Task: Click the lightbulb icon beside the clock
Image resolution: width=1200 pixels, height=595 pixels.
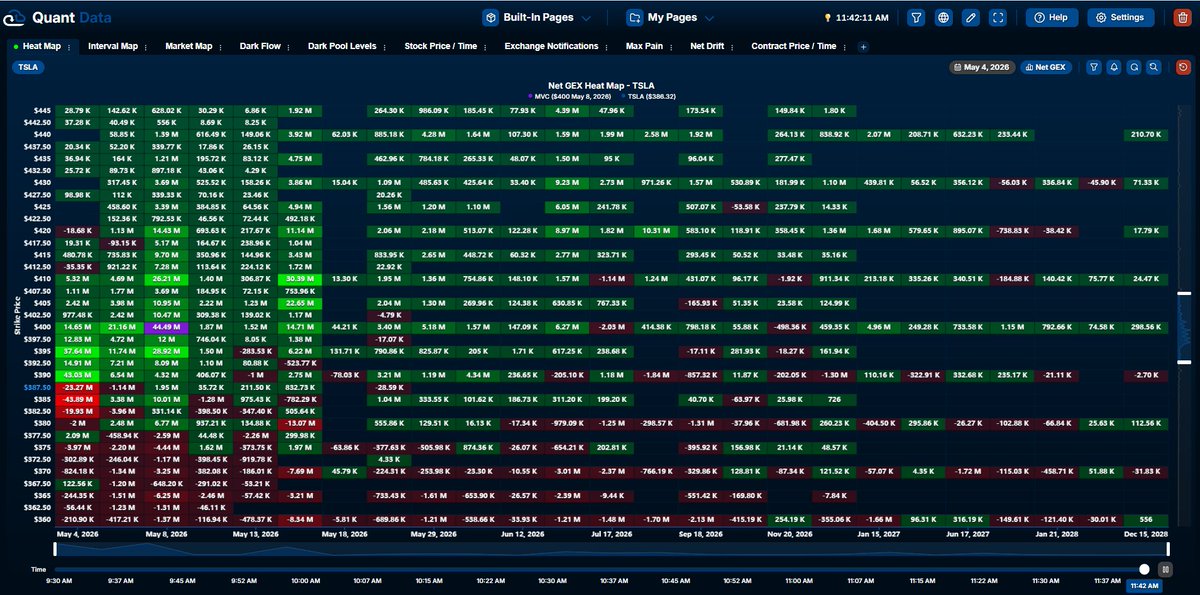Action: coord(827,18)
